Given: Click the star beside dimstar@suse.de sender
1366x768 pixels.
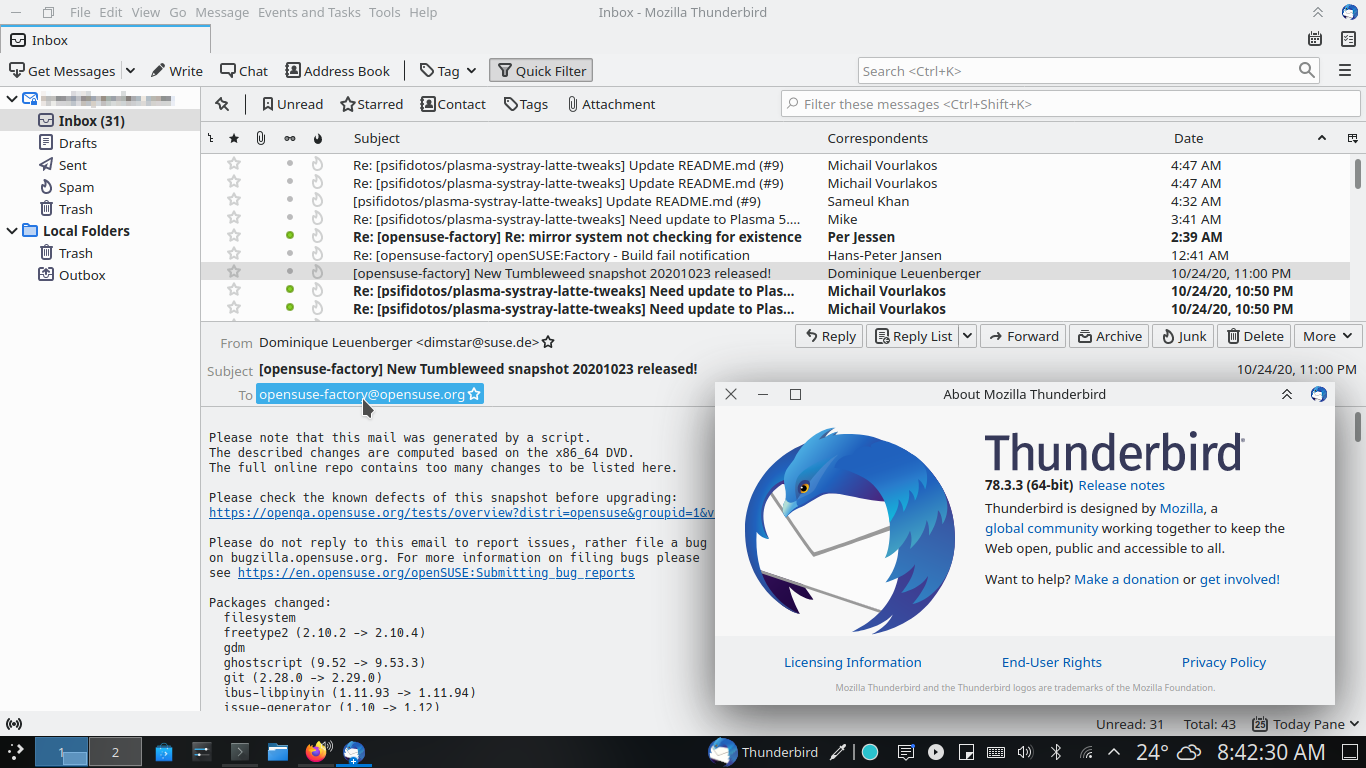Looking at the screenshot, I should (548, 342).
